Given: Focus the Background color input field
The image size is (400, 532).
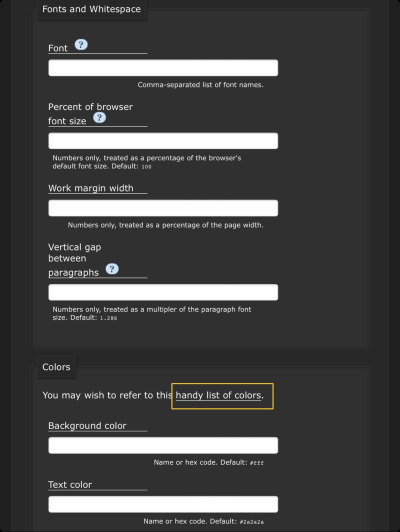Looking at the screenshot, I should [163, 445].
